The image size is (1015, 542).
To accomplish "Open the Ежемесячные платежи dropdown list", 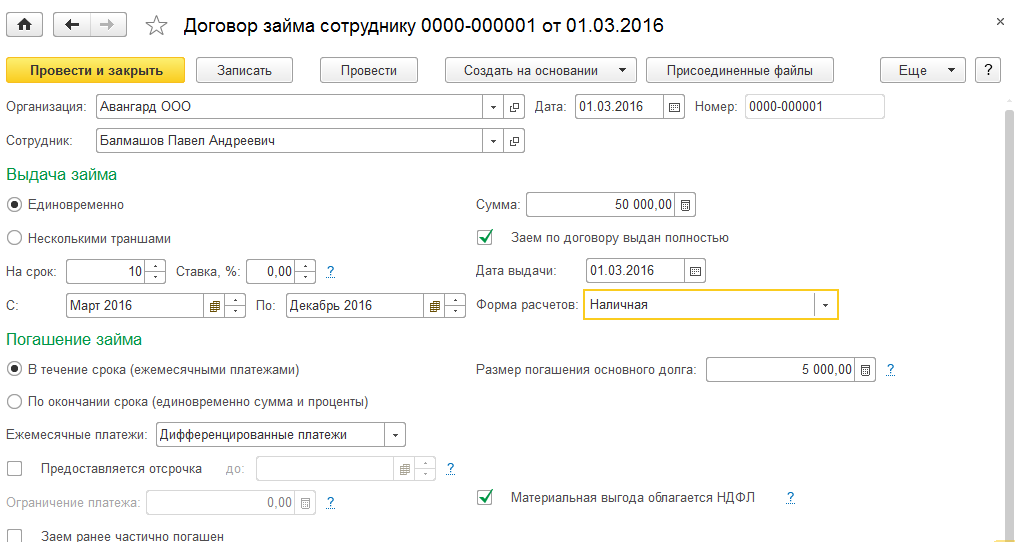I will pos(396,435).
